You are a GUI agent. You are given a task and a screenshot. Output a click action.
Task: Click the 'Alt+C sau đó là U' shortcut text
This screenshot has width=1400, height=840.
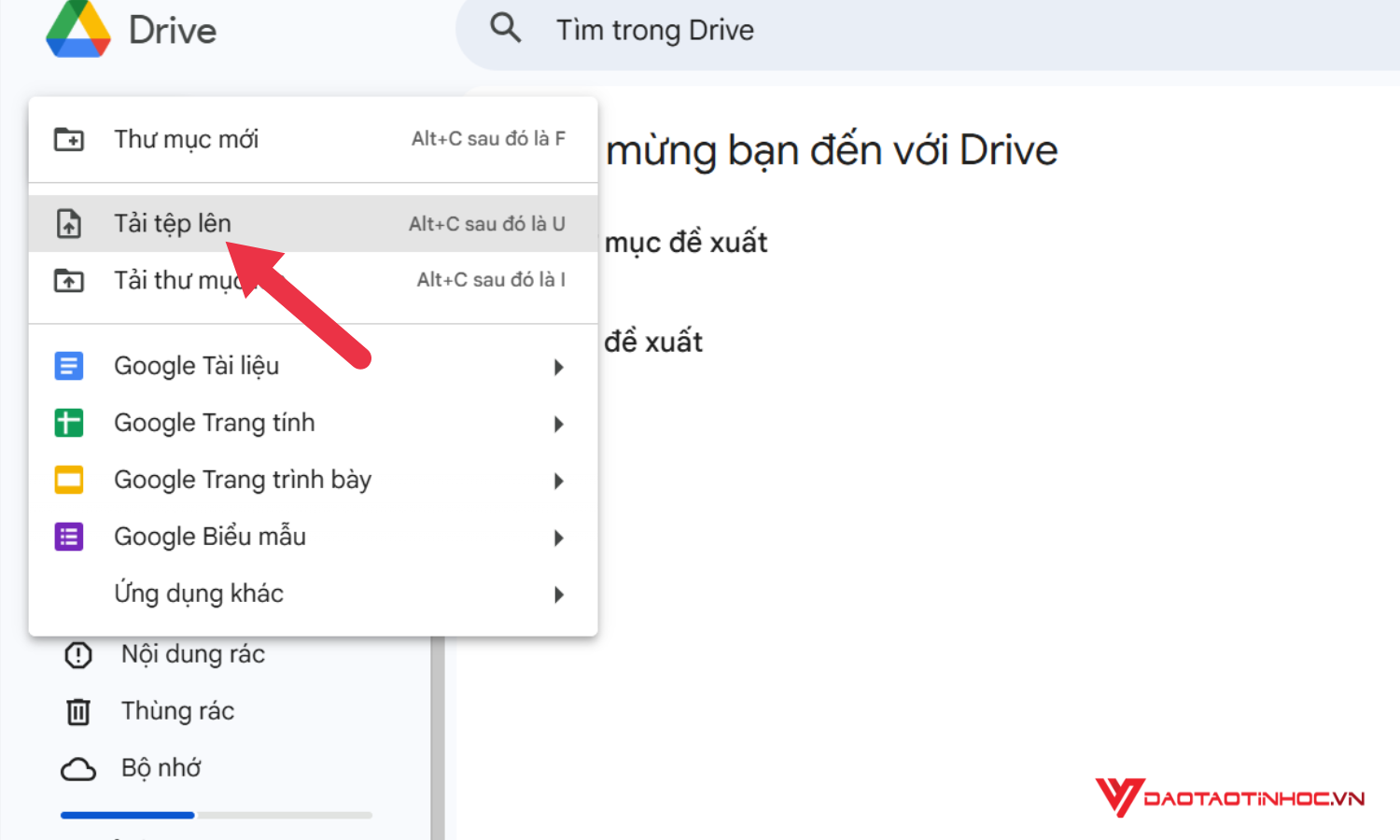point(486,224)
